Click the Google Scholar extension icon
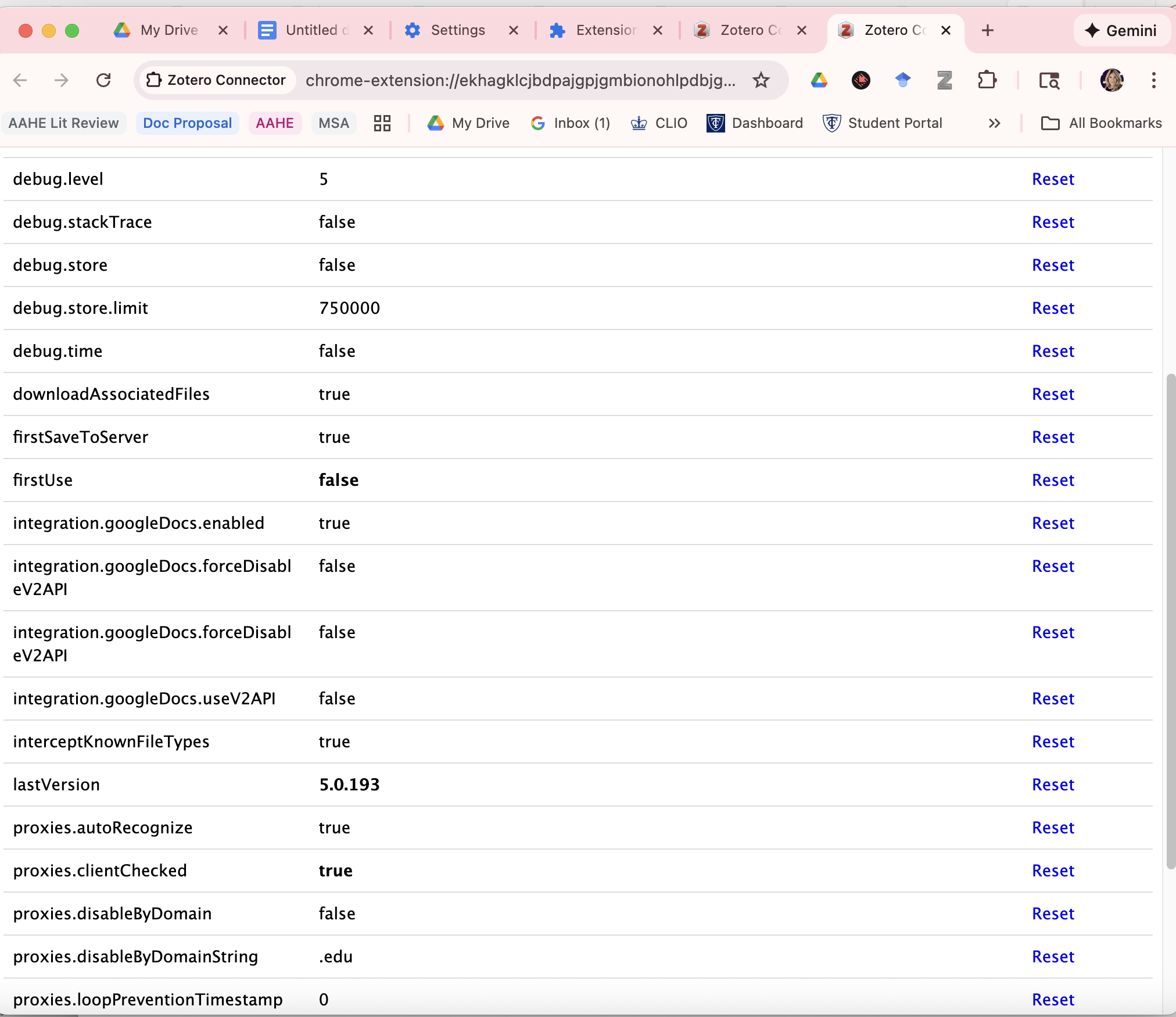 click(902, 80)
